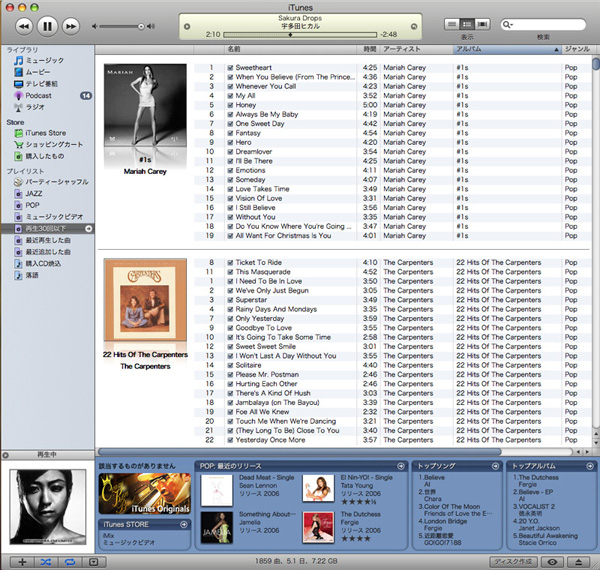Set max volume via the loud speaker icon
Screen dimensions: 600x570
(151, 26)
